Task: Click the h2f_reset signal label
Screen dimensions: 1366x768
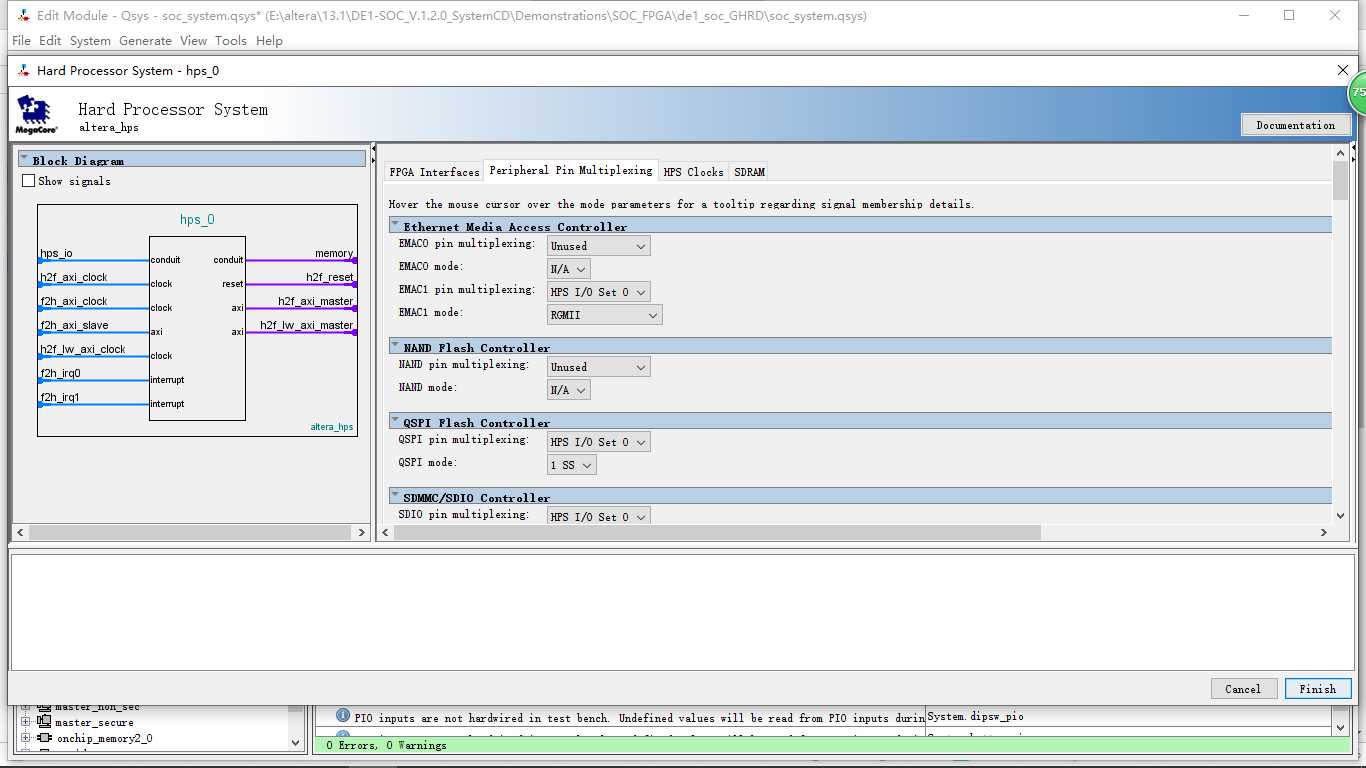Action: 330,277
